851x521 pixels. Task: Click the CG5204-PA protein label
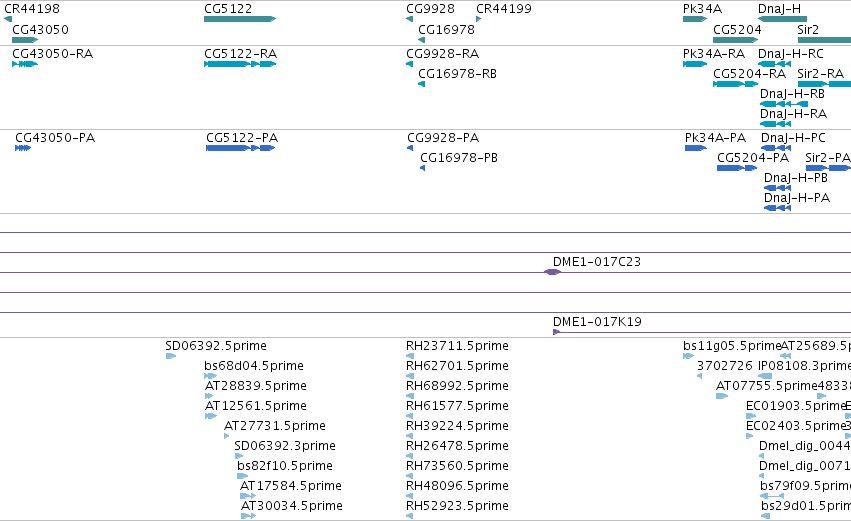(x=753, y=158)
